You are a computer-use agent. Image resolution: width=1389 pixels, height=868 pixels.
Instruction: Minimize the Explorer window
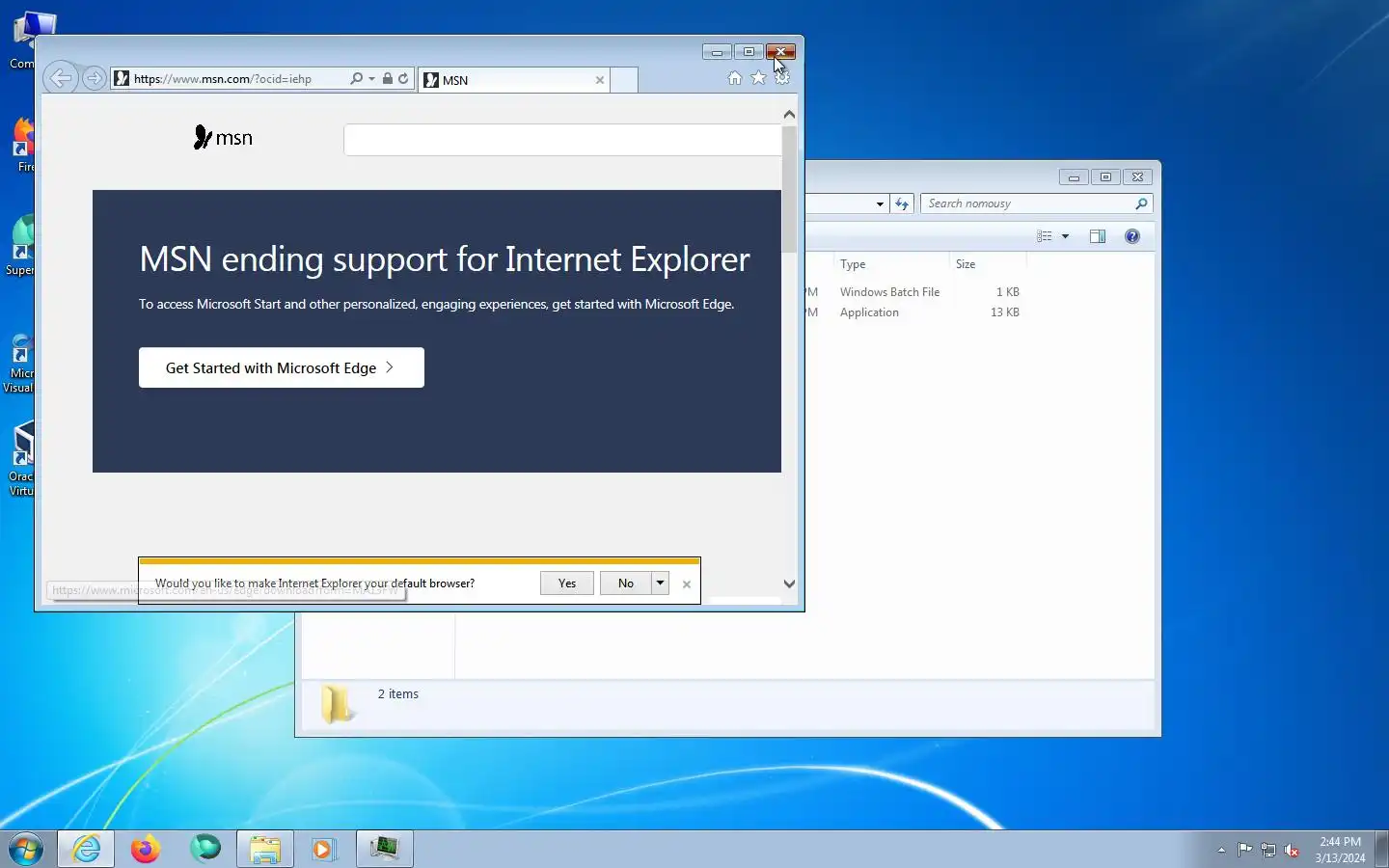click(1074, 177)
